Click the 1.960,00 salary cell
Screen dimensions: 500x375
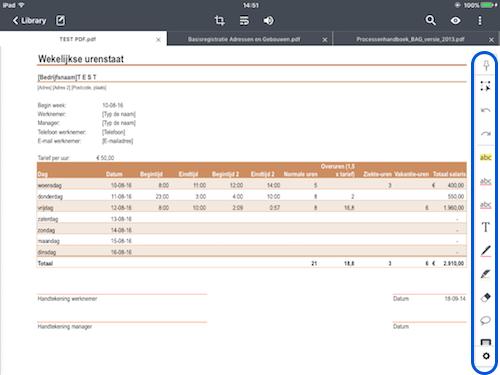tap(453, 208)
